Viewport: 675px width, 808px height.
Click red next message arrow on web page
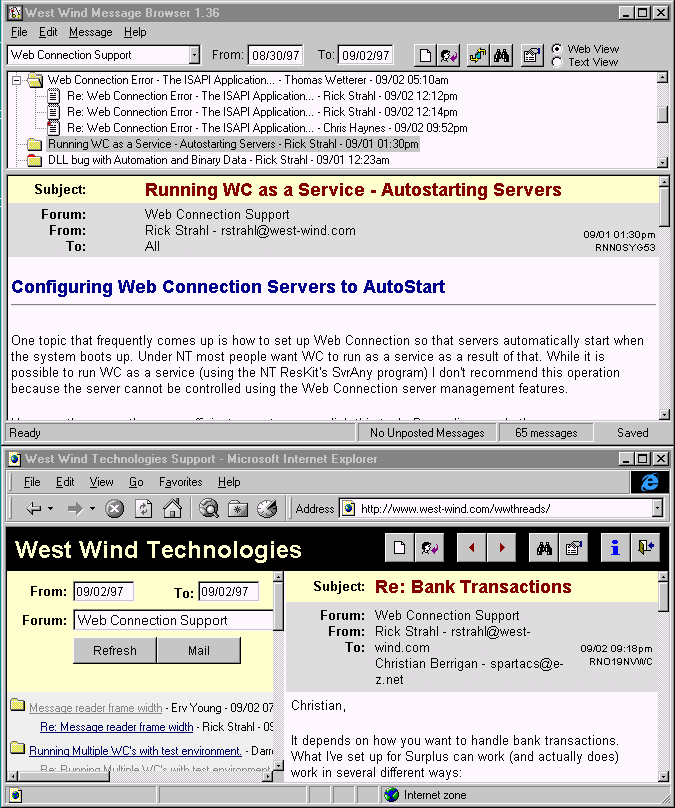[x=501, y=548]
